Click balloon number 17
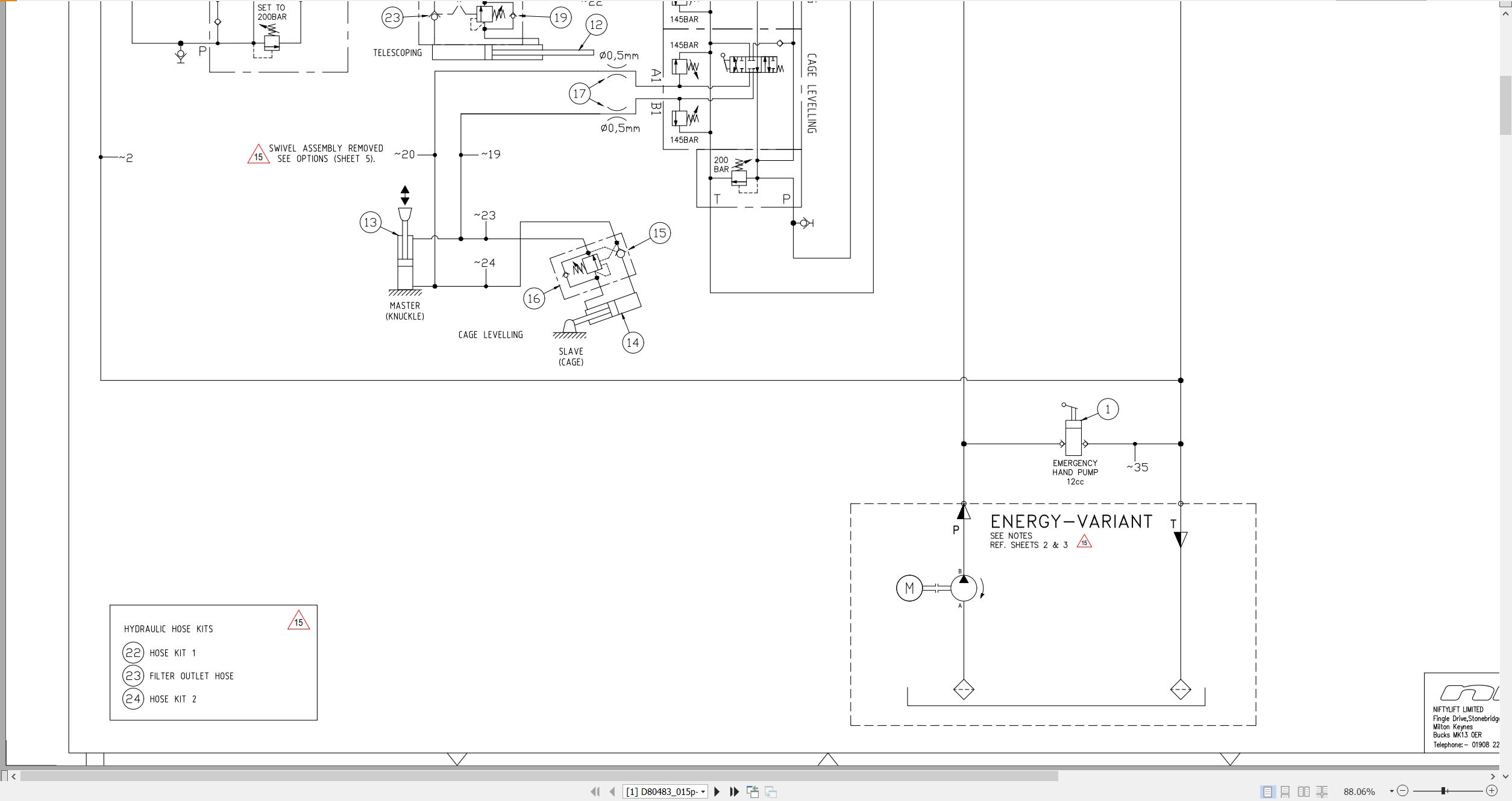The height and width of the screenshot is (801, 1512). point(580,93)
